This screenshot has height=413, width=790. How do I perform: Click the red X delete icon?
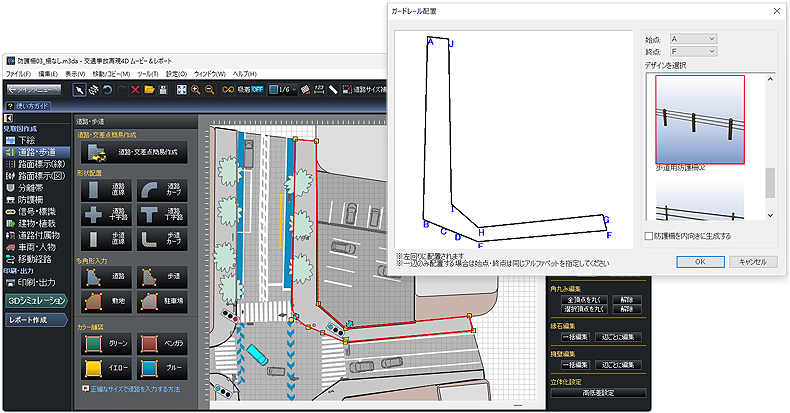[x=134, y=89]
